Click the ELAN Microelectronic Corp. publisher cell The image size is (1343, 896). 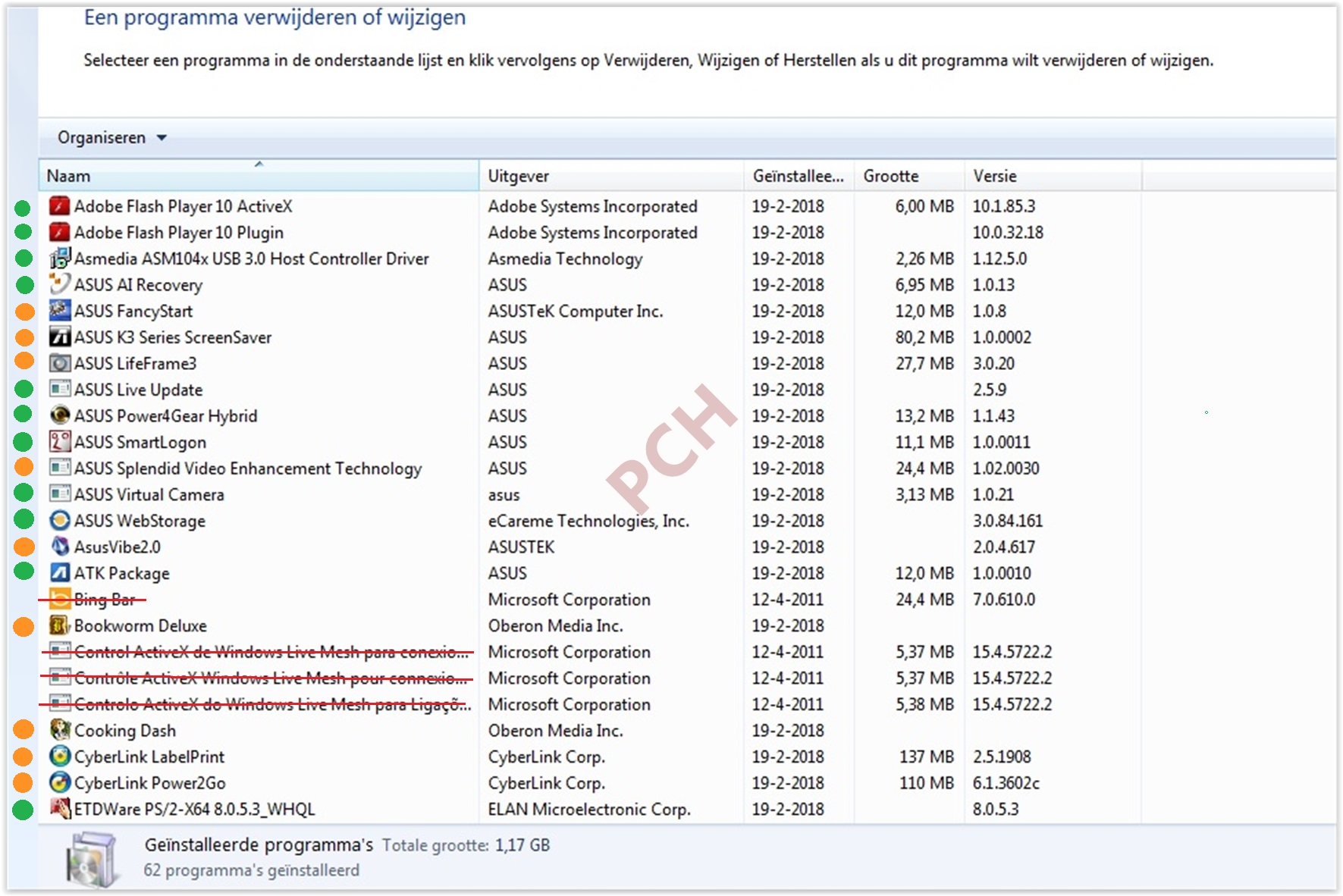(x=589, y=809)
